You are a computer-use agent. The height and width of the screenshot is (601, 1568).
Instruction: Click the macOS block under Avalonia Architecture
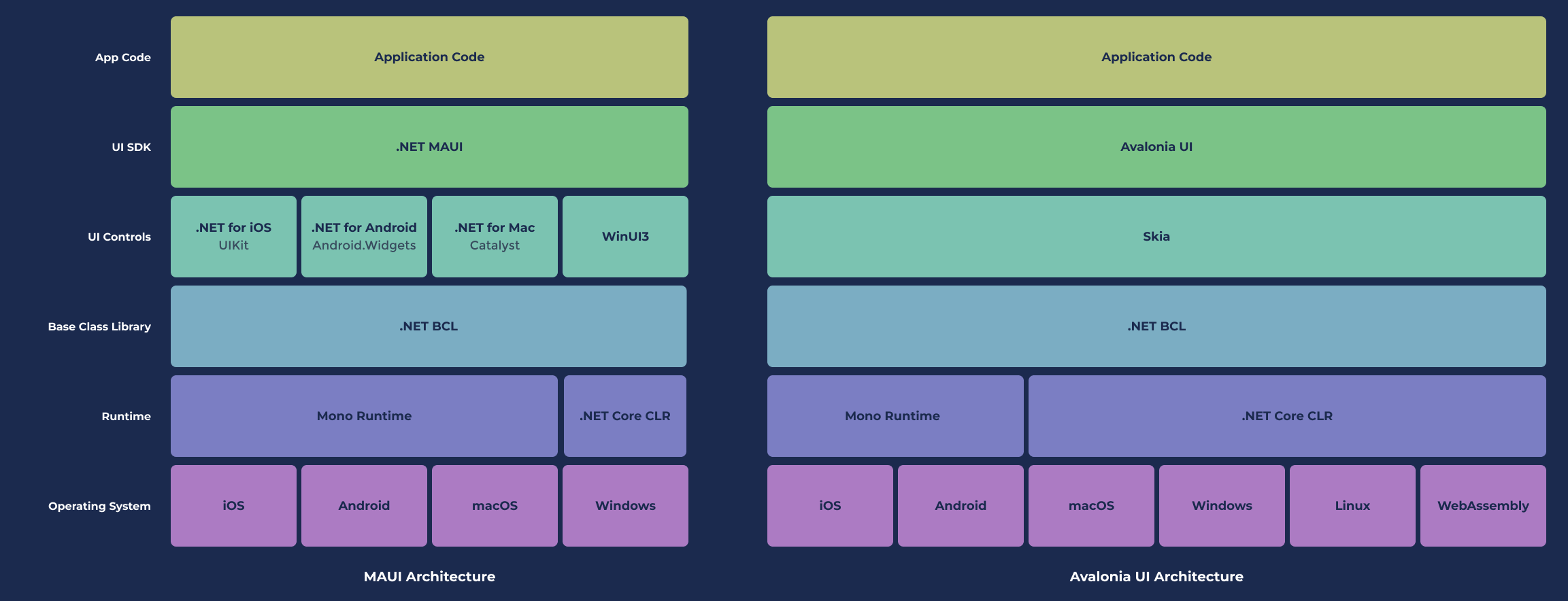tap(1091, 506)
